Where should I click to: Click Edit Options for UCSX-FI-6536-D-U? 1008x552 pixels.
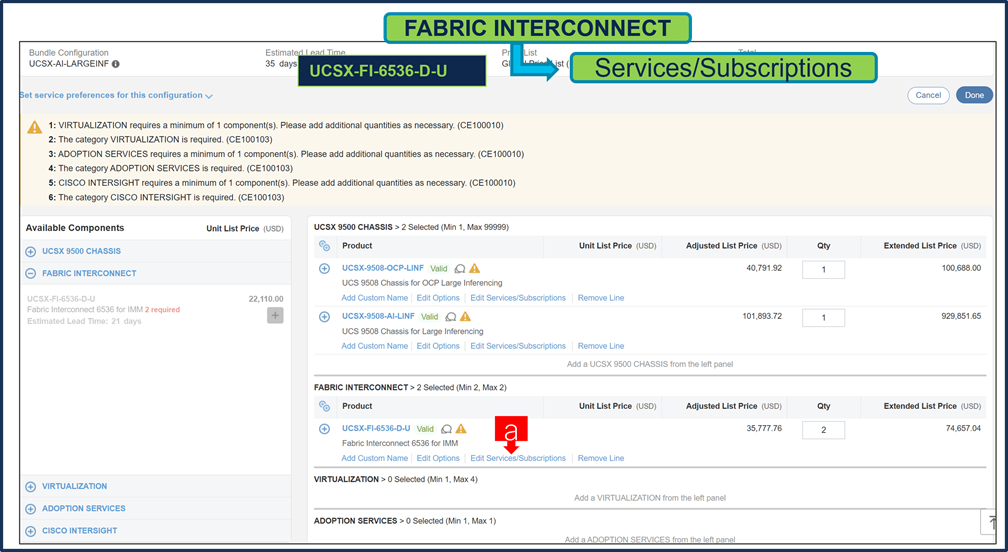pos(438,458)
